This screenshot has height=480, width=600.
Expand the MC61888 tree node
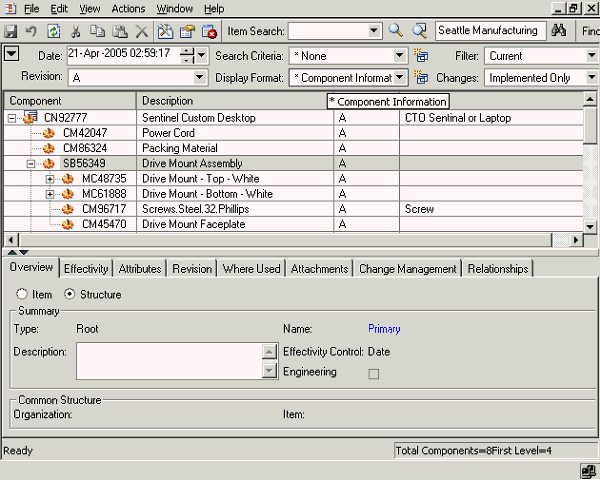pos(50,194)
